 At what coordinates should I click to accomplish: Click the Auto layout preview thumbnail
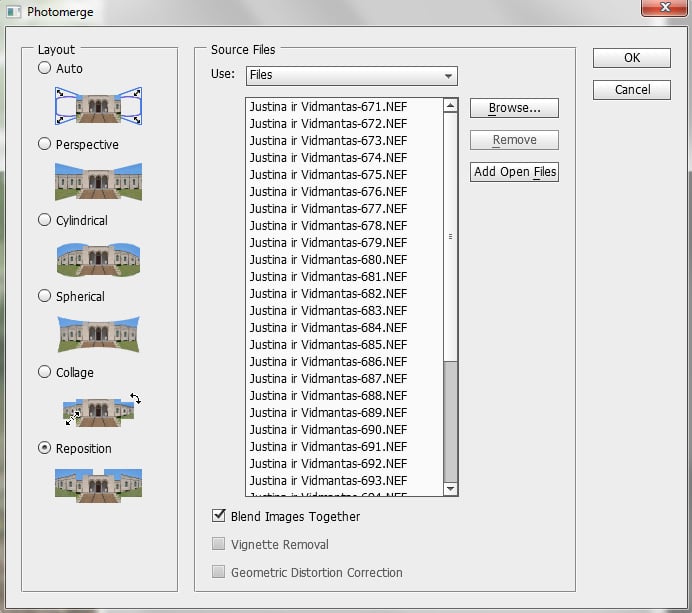tap(98, 106)
